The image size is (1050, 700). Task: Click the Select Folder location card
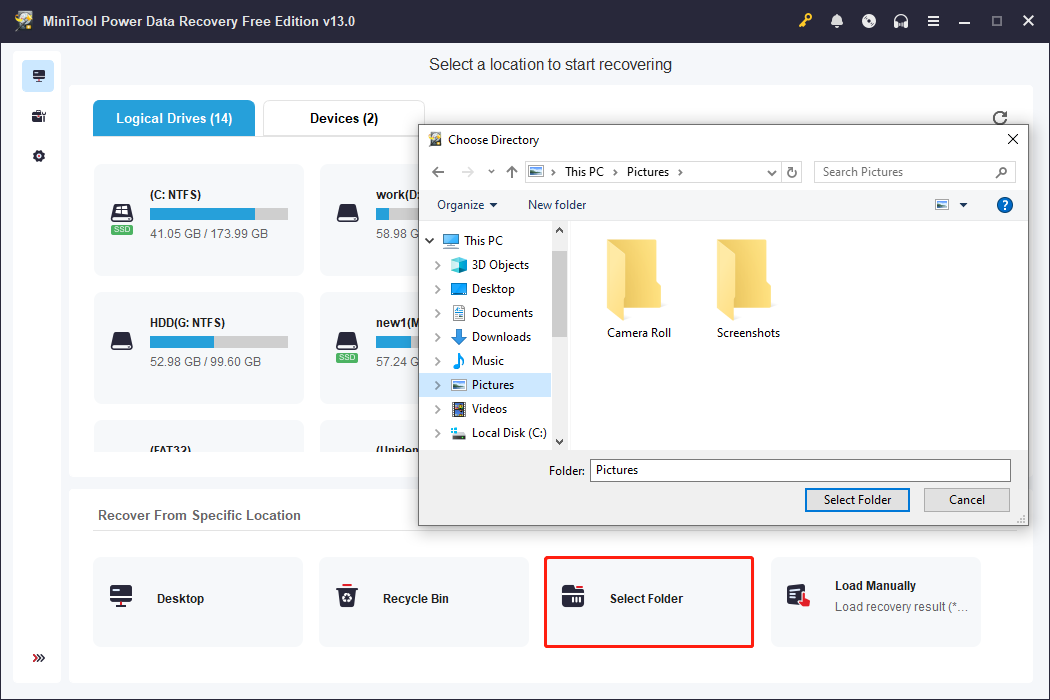[649, 602]
